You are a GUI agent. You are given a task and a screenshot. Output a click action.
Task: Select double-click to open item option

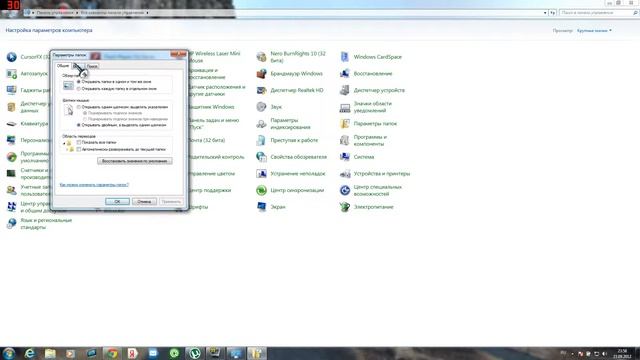79,125
